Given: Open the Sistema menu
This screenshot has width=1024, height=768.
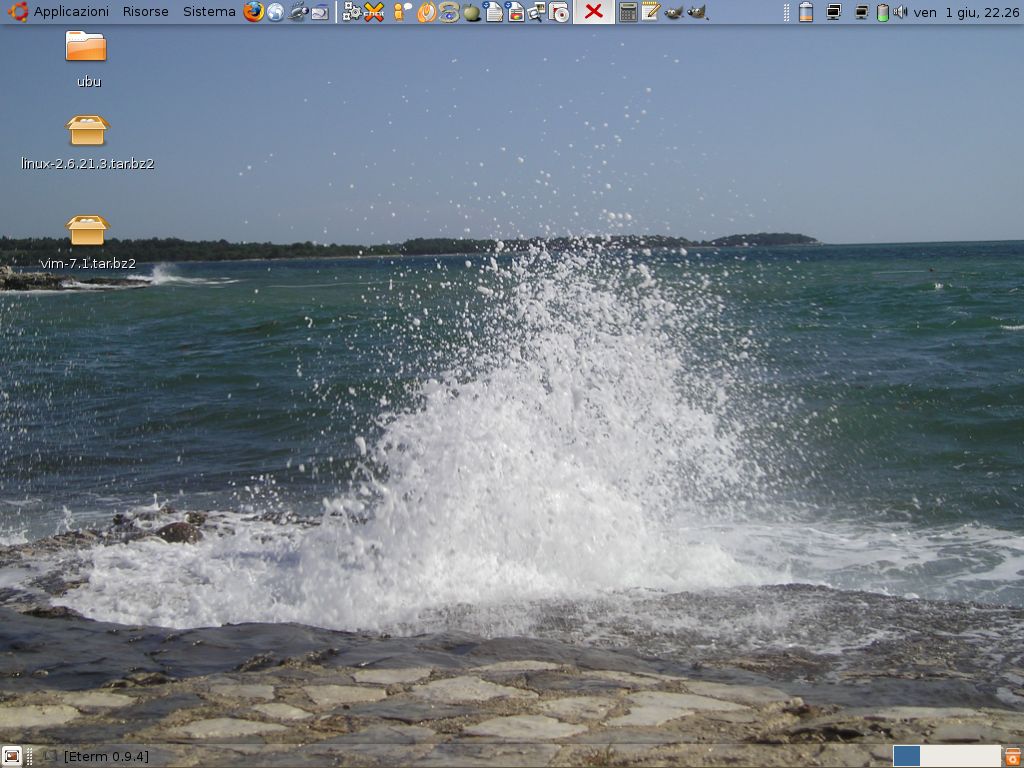Looking at the screenshot, I should tap(209, 12).
